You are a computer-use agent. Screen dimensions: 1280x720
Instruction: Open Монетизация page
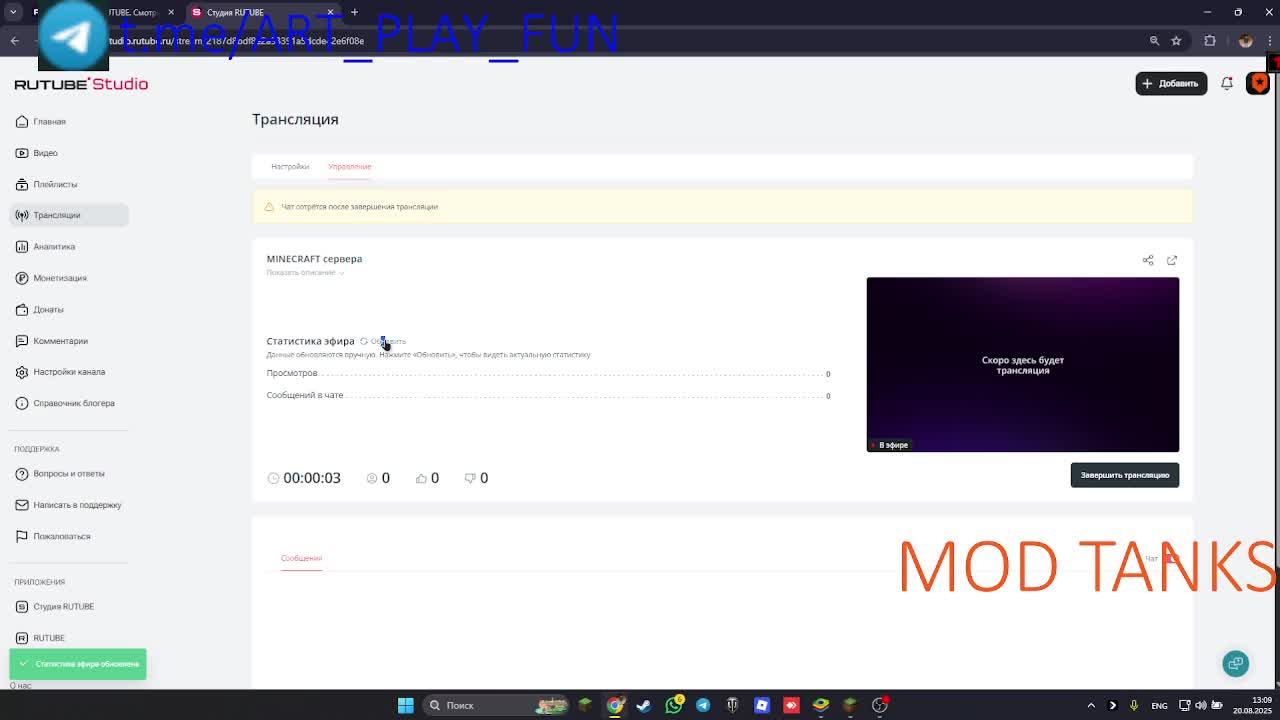pyautogui.click(x=51, y=278)
